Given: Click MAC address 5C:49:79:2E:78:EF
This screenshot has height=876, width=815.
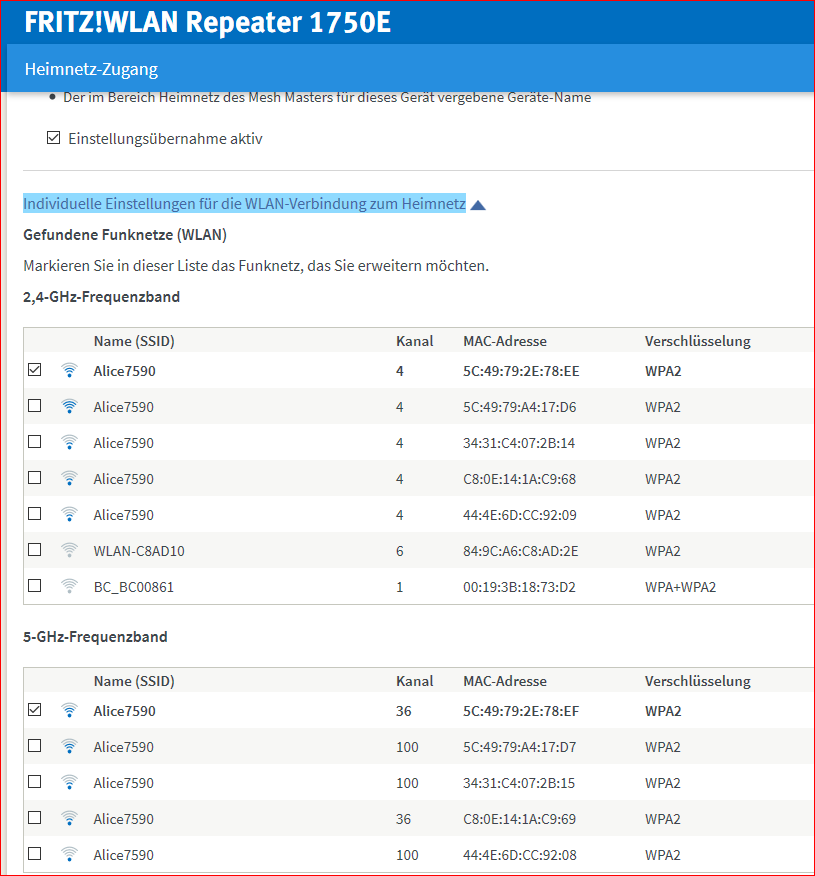Looking at the screenshot, I should coord(521,711).
